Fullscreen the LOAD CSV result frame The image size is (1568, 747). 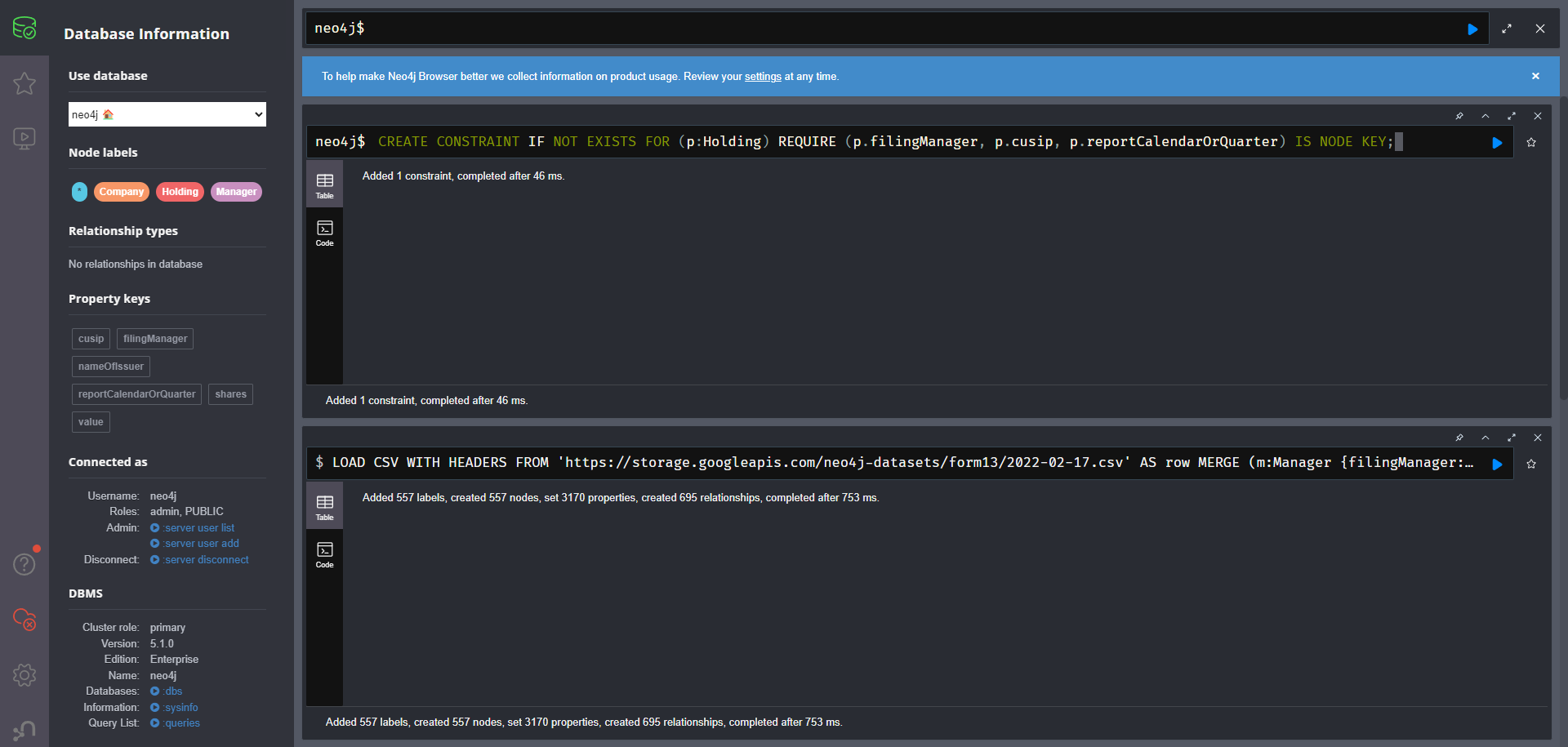(x=1512, y=438)
